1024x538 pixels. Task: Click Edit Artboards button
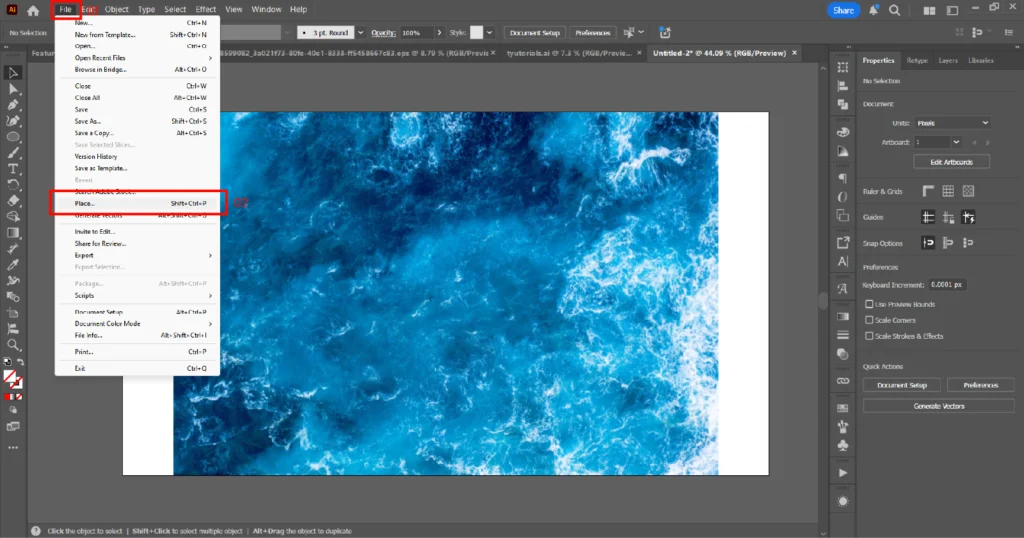click(x=952, y=162)
